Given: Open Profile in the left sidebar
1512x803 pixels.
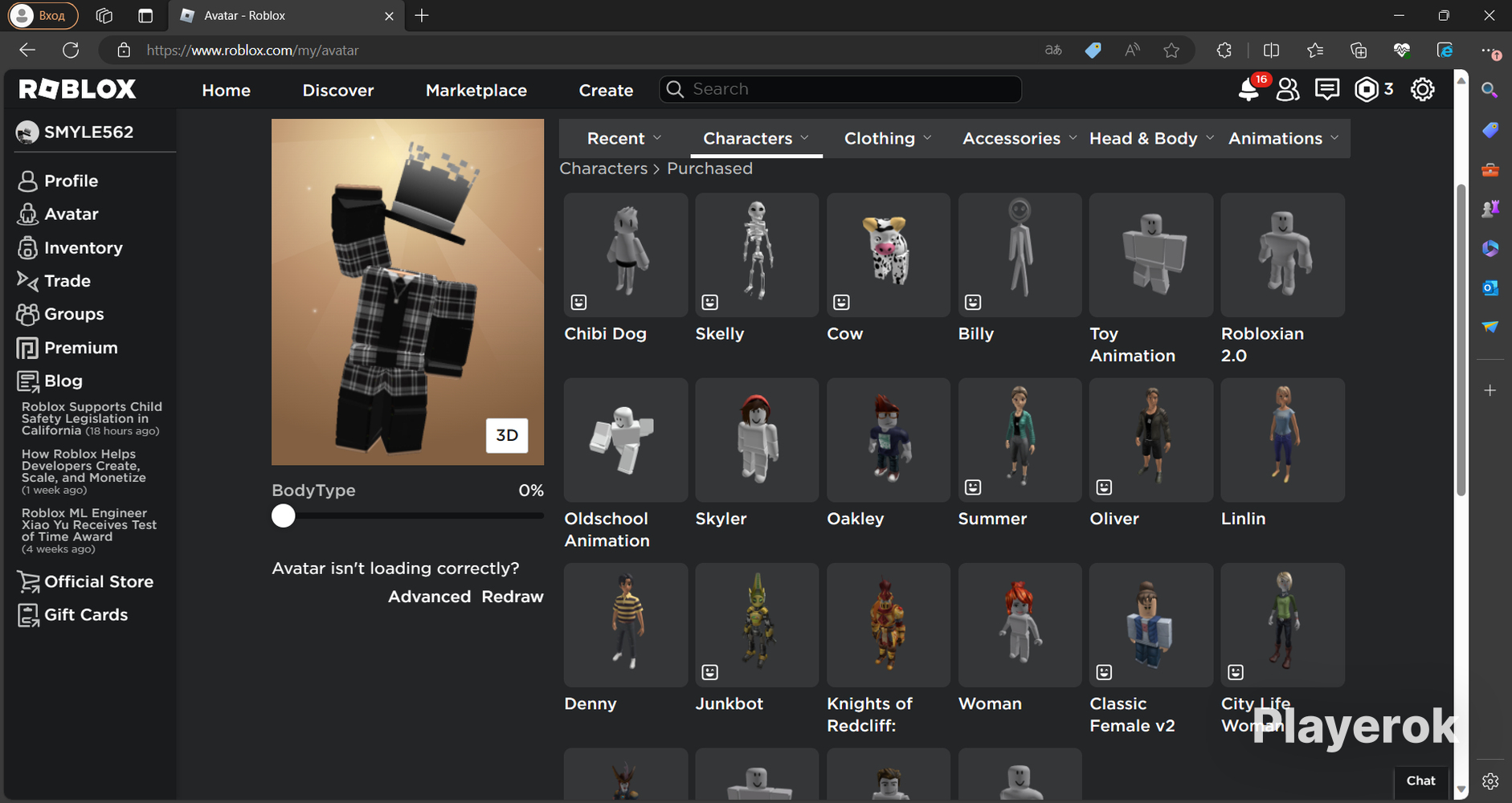Looking at the screenshot, I should click(x=58, y=181).
